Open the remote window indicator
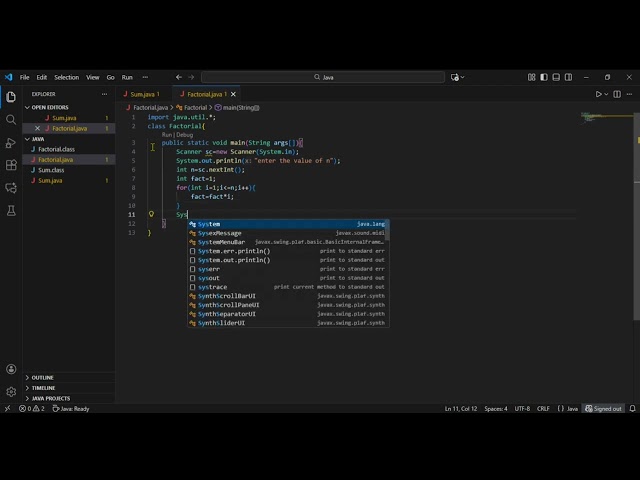Screen dimensions: 640x480 (7, 409)
